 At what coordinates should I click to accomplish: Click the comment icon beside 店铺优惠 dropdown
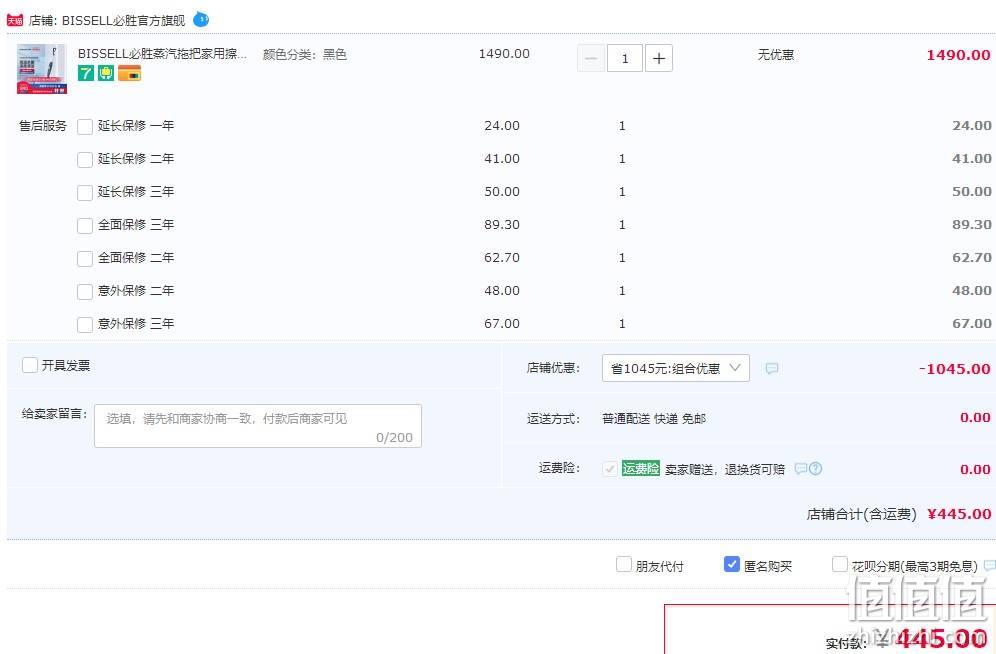click(x=772, y=368)
